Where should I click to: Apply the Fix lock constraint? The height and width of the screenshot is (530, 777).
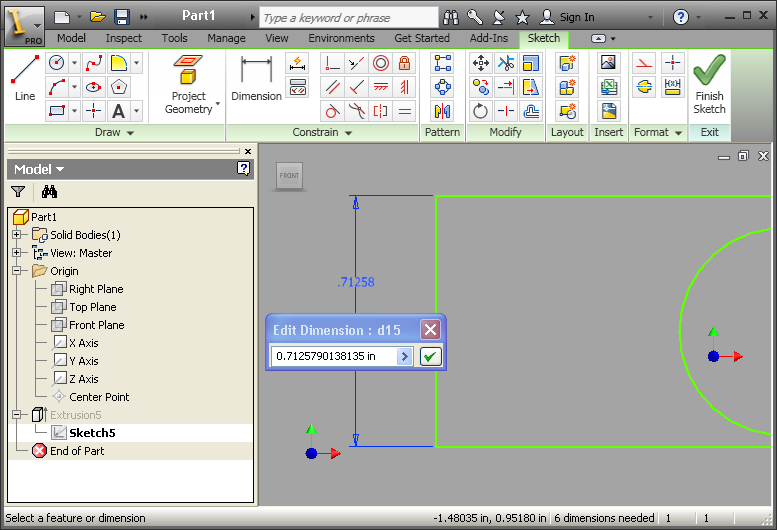click(404, 63)
